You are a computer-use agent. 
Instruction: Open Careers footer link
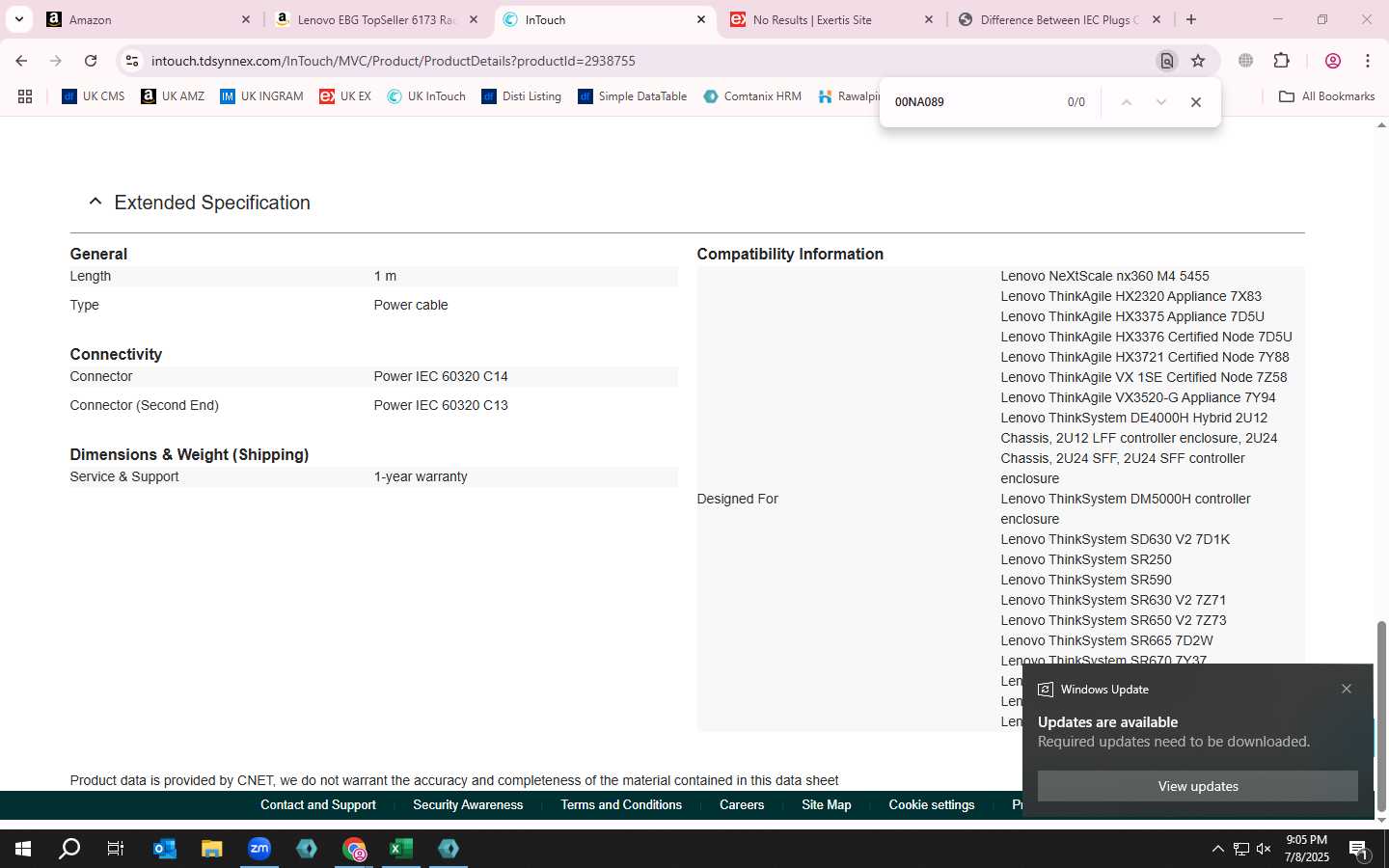click(742, 804)
